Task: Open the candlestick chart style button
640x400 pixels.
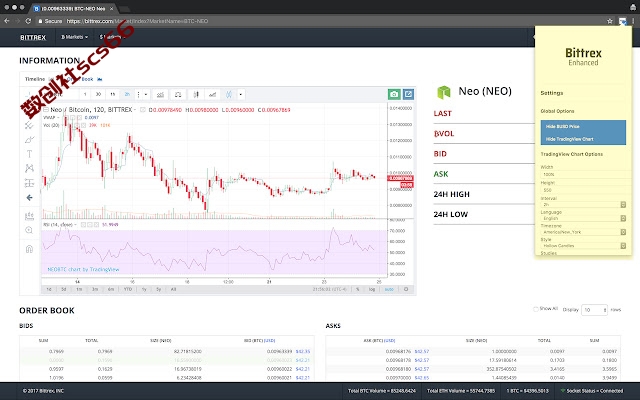Action: pos(196,94)
